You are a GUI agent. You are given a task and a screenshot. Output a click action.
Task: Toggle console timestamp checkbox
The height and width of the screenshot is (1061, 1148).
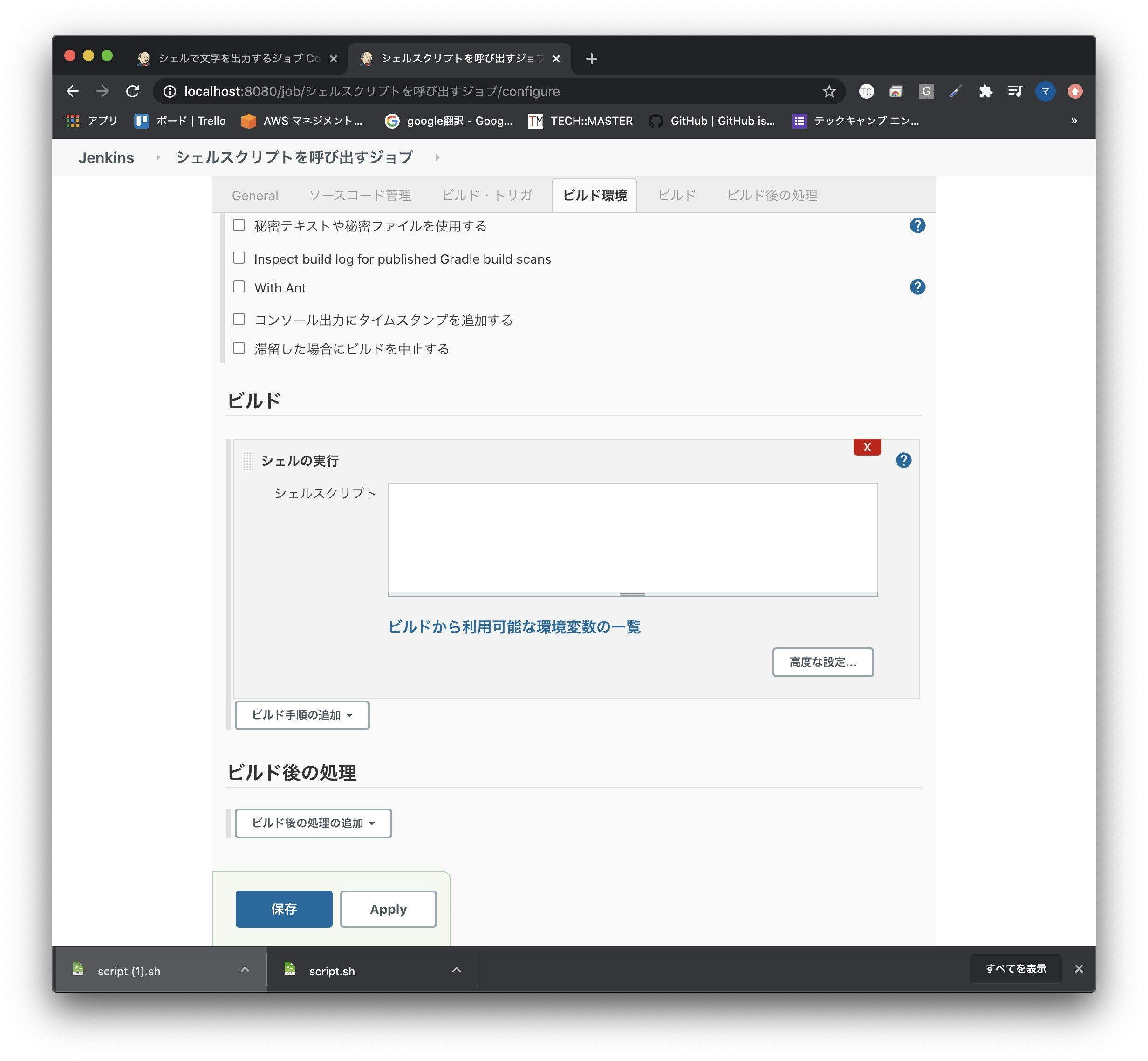point(239,319)
